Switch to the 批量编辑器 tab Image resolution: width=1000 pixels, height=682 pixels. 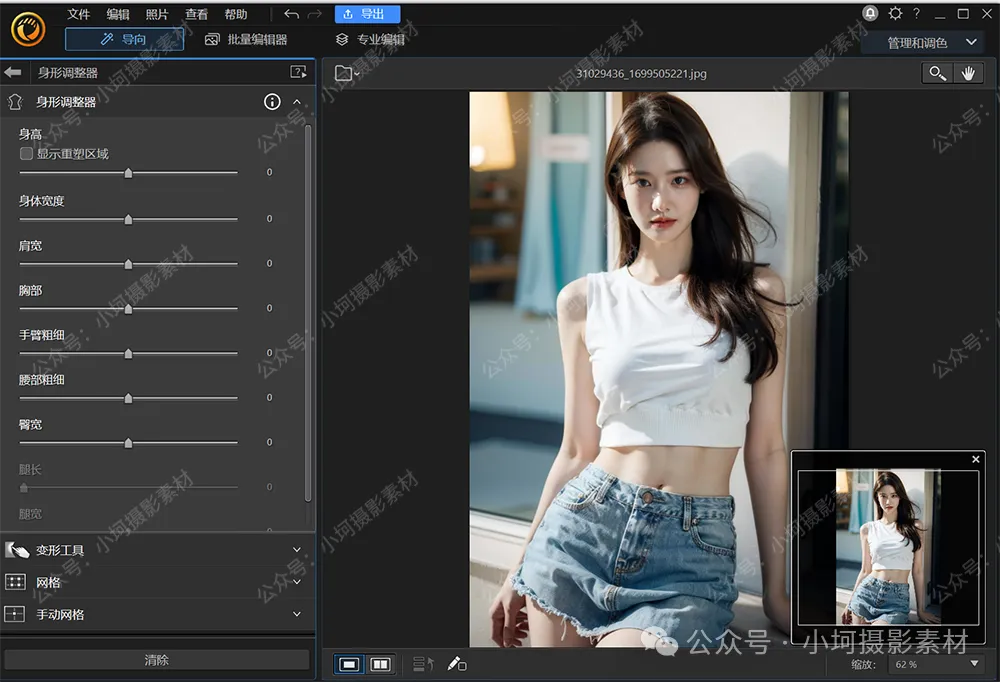pyautogui.click(x=246, y=40)
